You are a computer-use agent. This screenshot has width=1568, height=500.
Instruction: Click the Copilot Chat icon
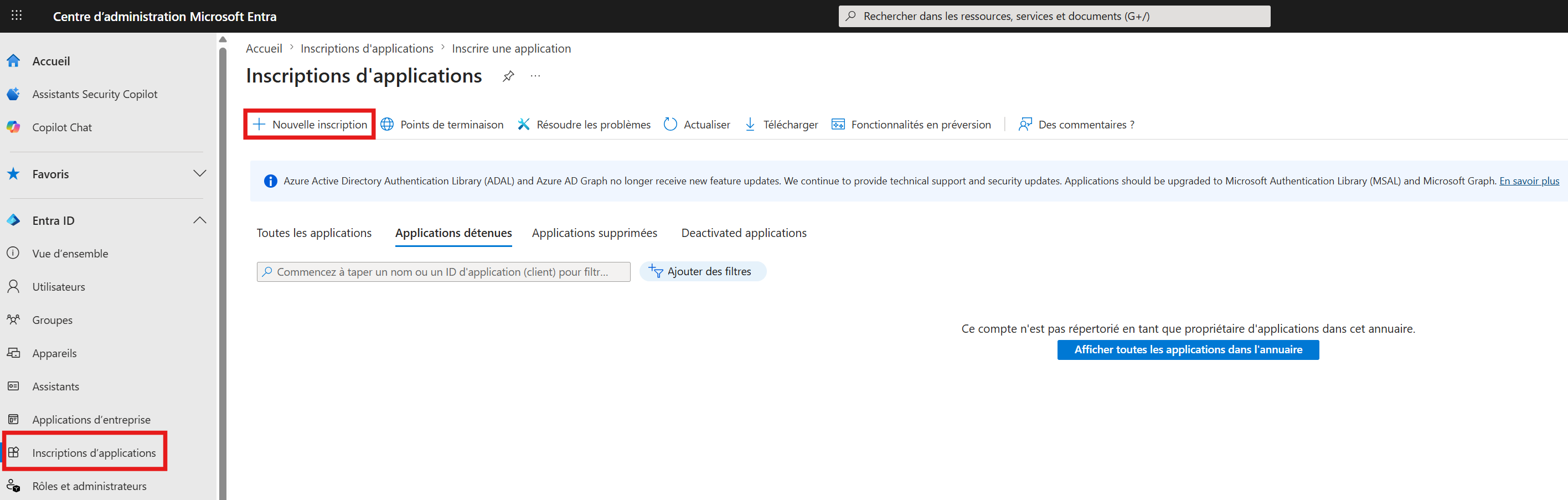pyautogui.click(x=13, y=127)
